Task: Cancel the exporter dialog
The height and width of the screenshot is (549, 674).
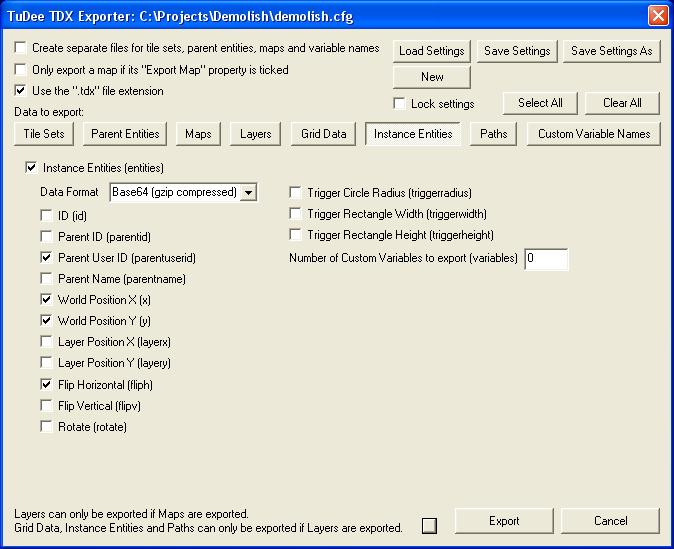Action: (x=610, y=521)
